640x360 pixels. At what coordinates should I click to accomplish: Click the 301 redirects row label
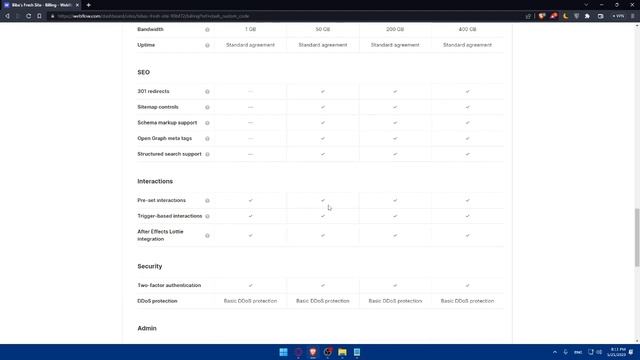(x=153, y=91)
